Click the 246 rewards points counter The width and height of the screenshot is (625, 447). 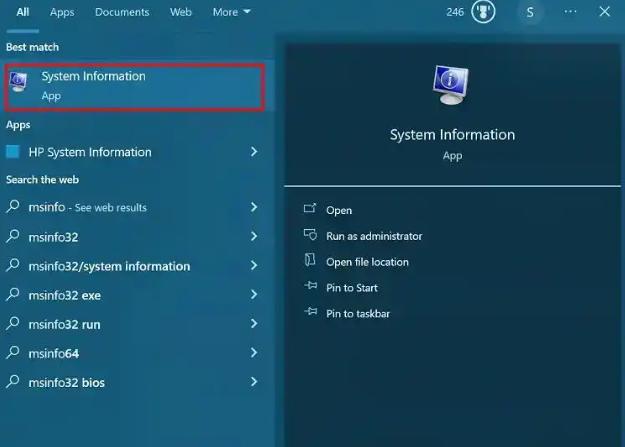tap(455, 12)
